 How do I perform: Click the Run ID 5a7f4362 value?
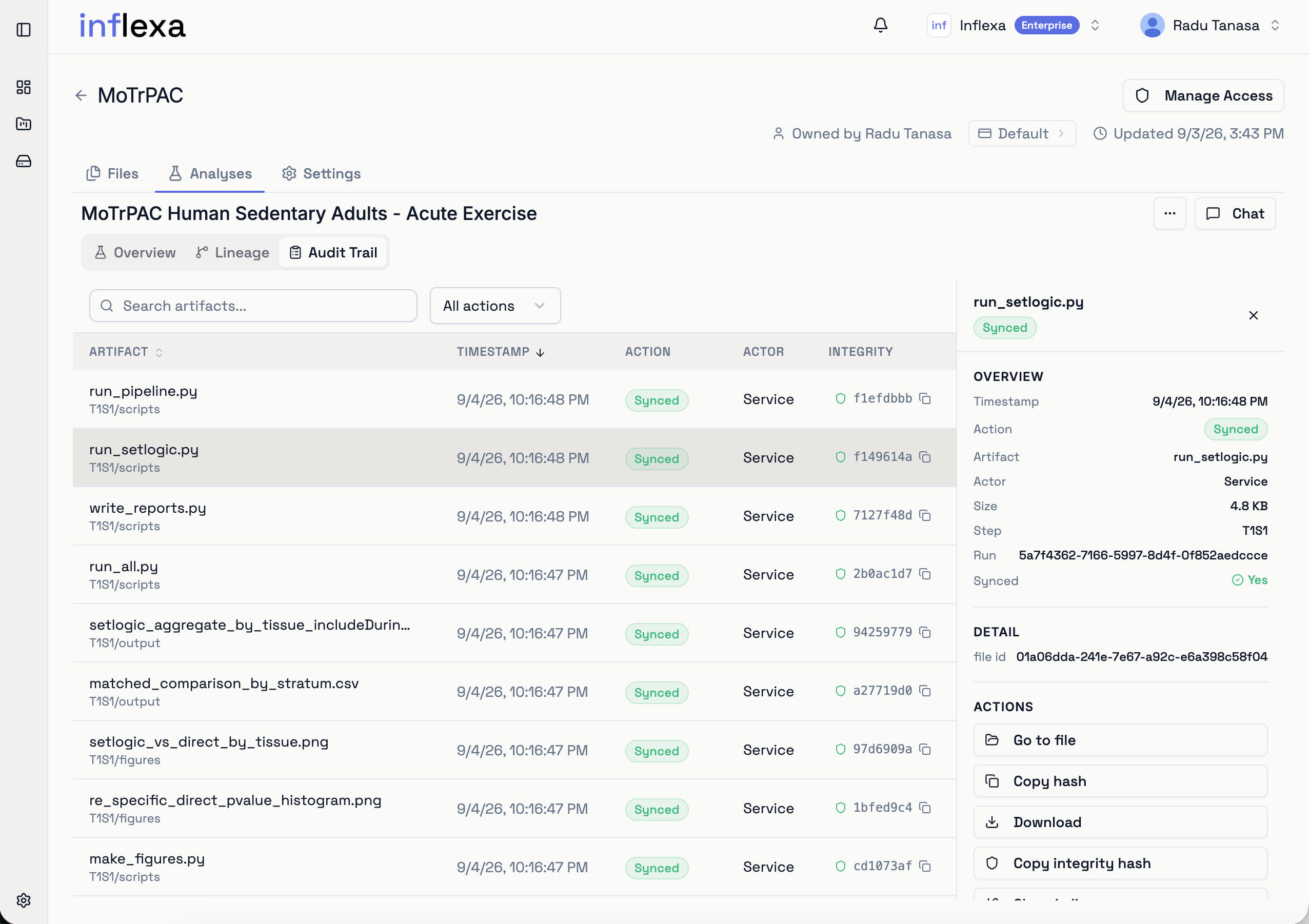tap(1142, 555)
